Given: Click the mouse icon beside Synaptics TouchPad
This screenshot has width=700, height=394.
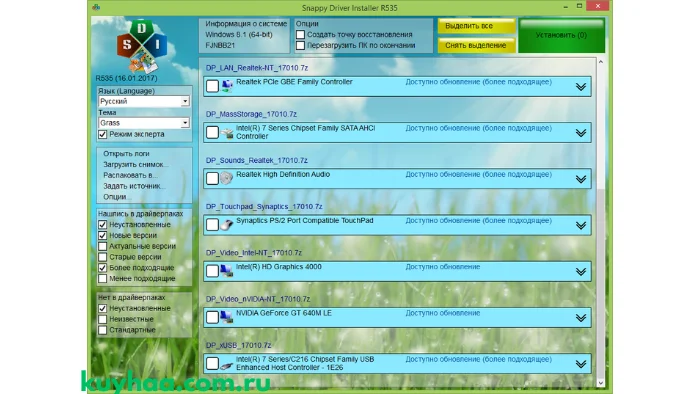Looking at the screenshot, I should (x=227, y=225).
